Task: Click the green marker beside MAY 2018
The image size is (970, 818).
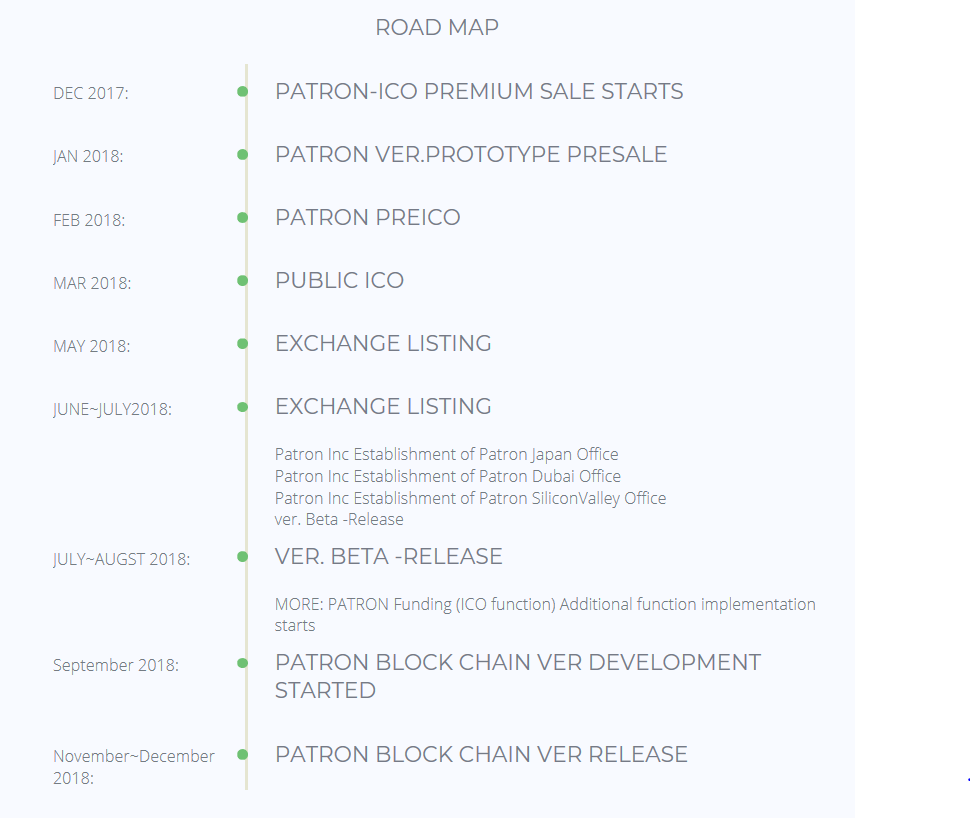Action: pyautogui.click(x=242, y=343)
